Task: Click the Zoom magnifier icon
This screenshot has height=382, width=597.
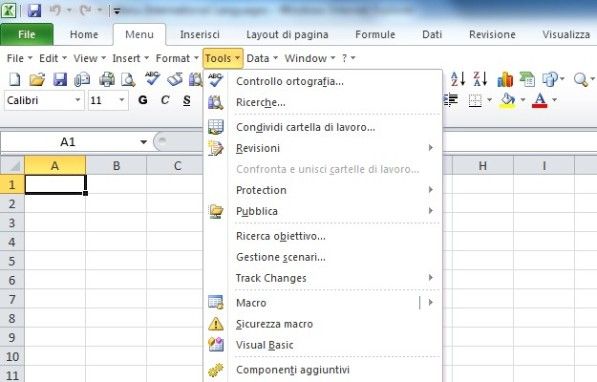Action: [x=581, y=80]
